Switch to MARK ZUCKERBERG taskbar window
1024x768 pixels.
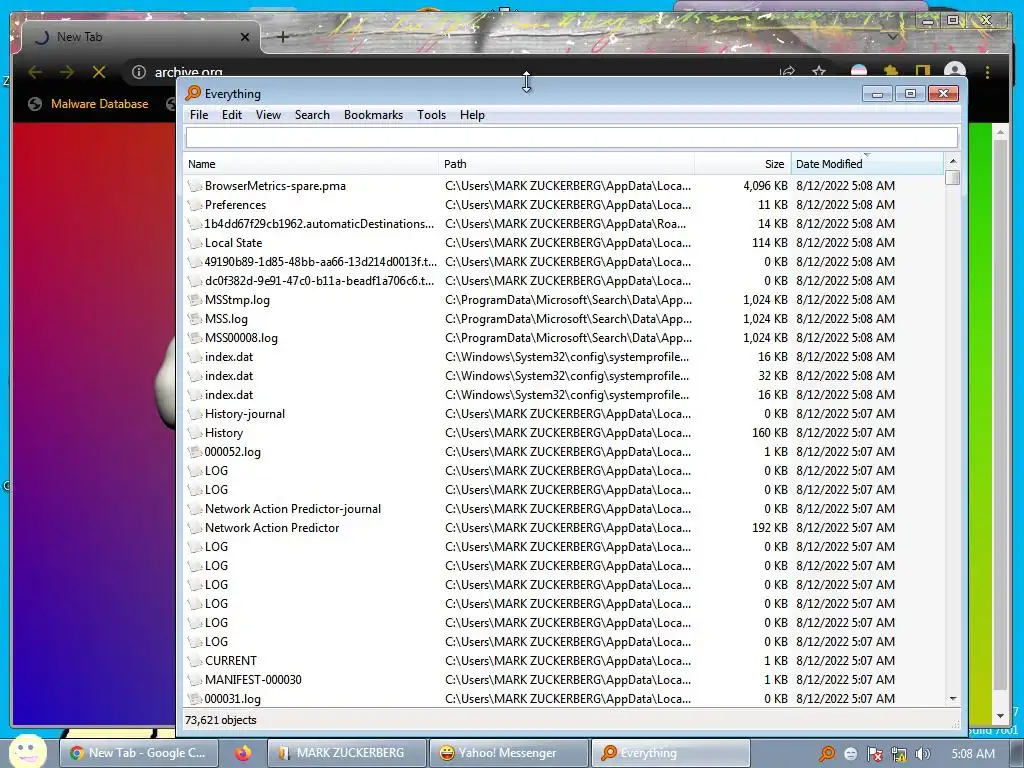(x=345, y=753)
